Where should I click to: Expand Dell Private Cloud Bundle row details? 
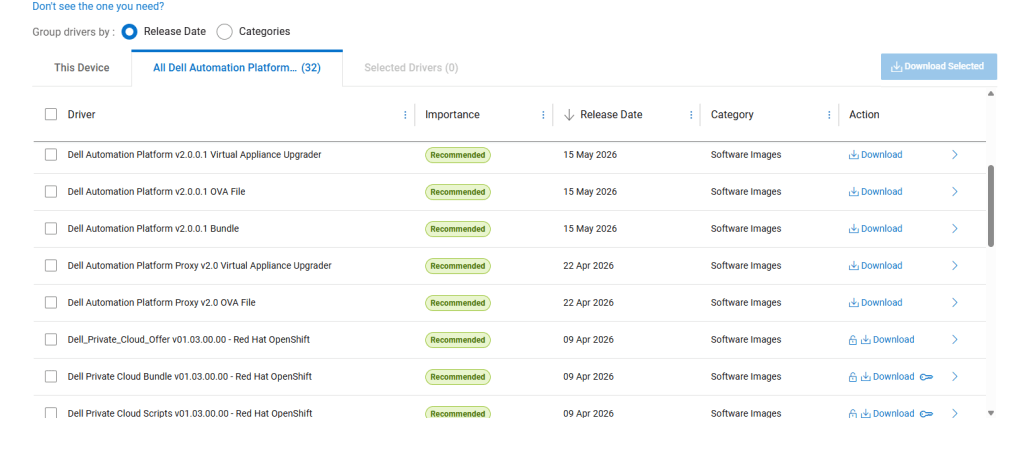(x=954, y=377)
